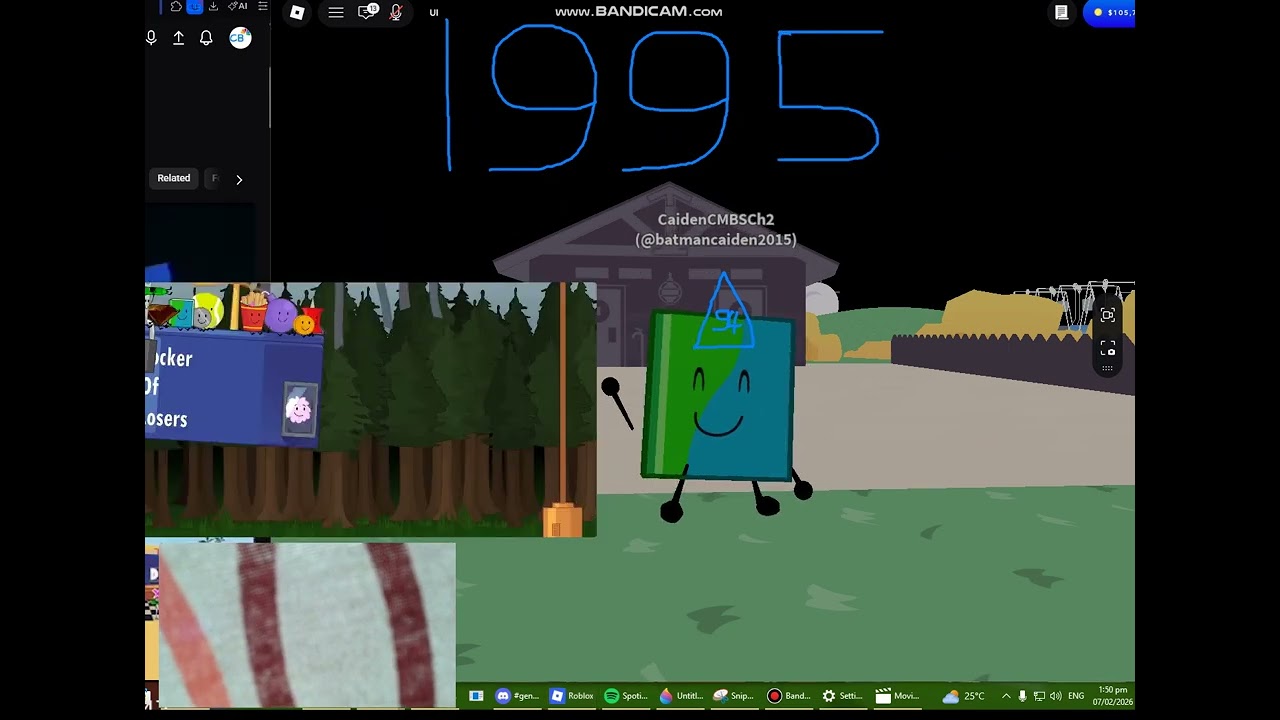Expand more tabs with the chevron arrow
The width and height of the screenshot is (1280, 720).
(x=239, y=179)
